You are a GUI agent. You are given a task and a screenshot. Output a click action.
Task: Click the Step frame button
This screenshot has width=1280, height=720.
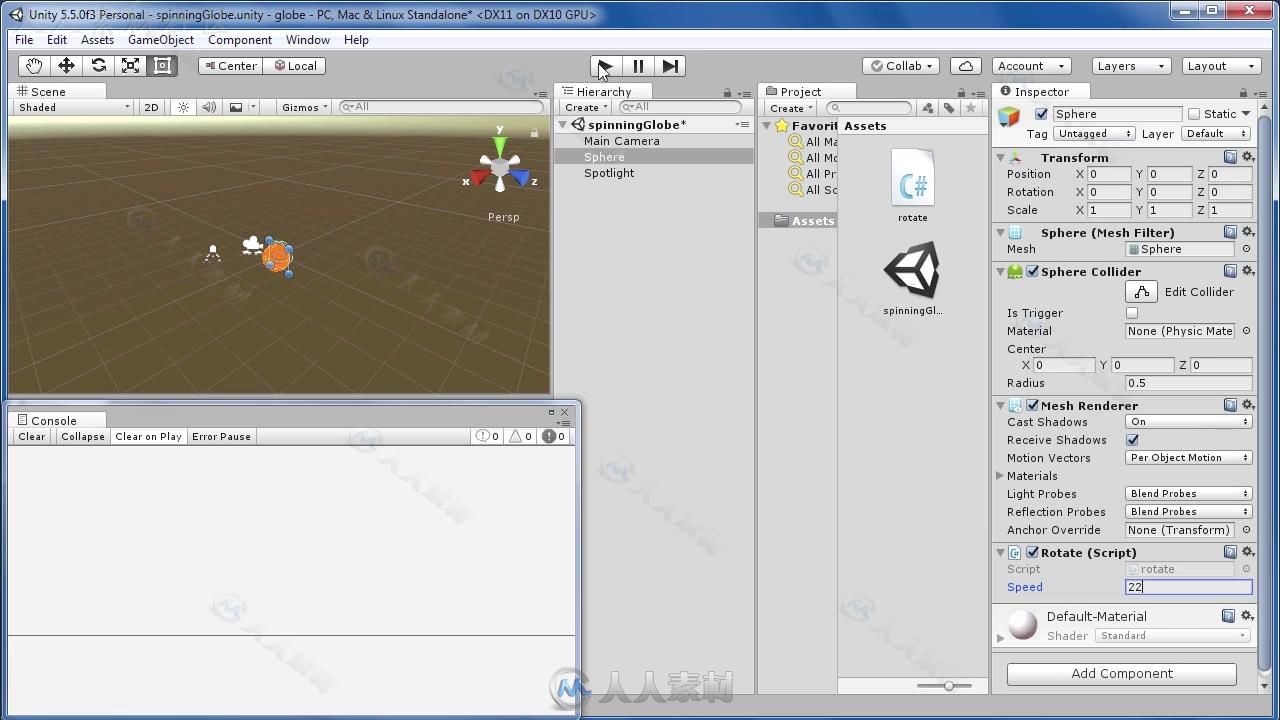[x=670, y=66]
